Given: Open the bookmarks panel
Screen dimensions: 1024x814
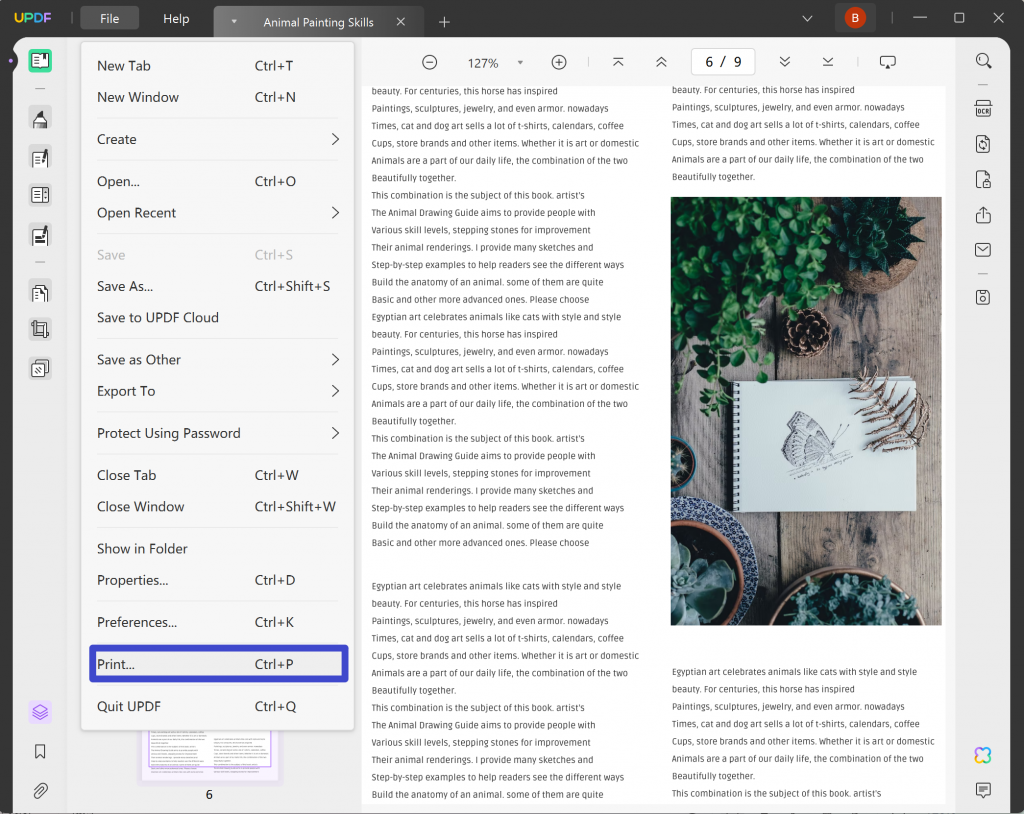Looking at the screenshot, I should (40, 751).
